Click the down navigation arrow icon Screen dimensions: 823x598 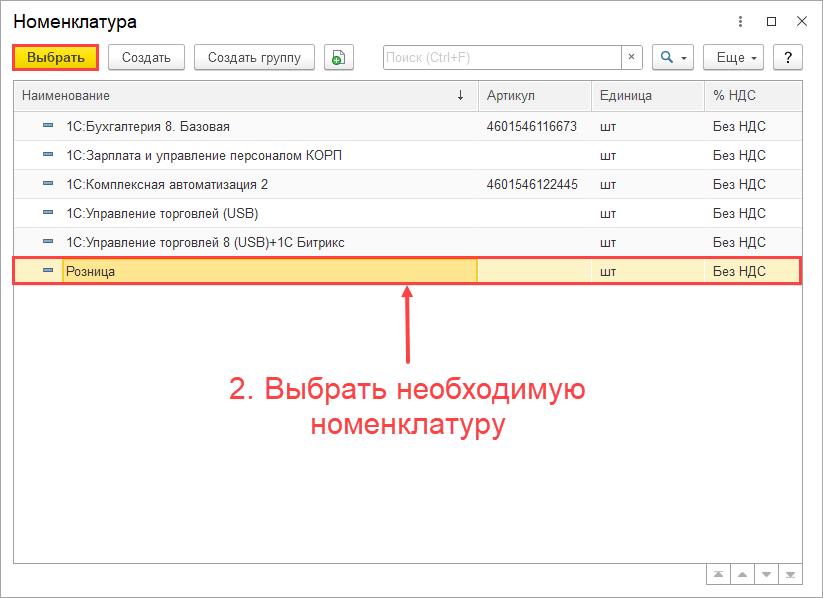pyautogui.click(x=765, y=573)
